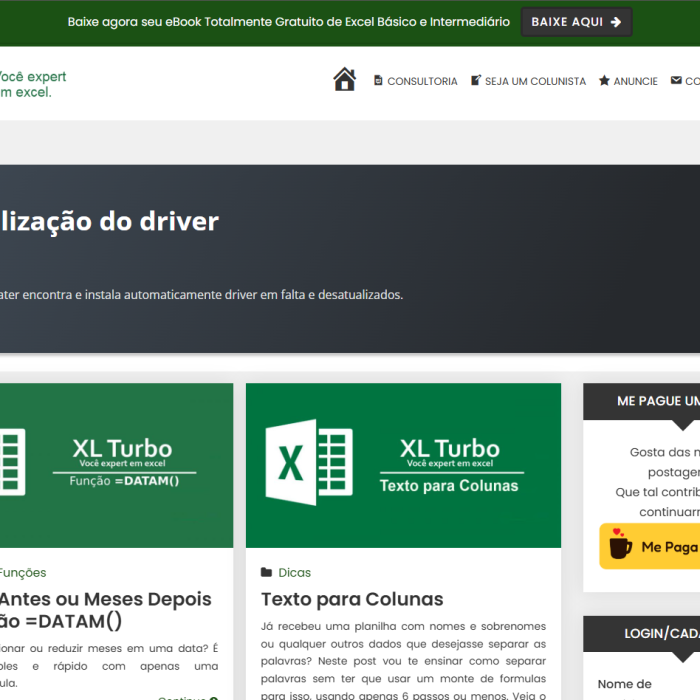This screenshot has width=700, height=700.
Task: Click the 'Você expert em excel' site logo text
Action: coord(30,84)
